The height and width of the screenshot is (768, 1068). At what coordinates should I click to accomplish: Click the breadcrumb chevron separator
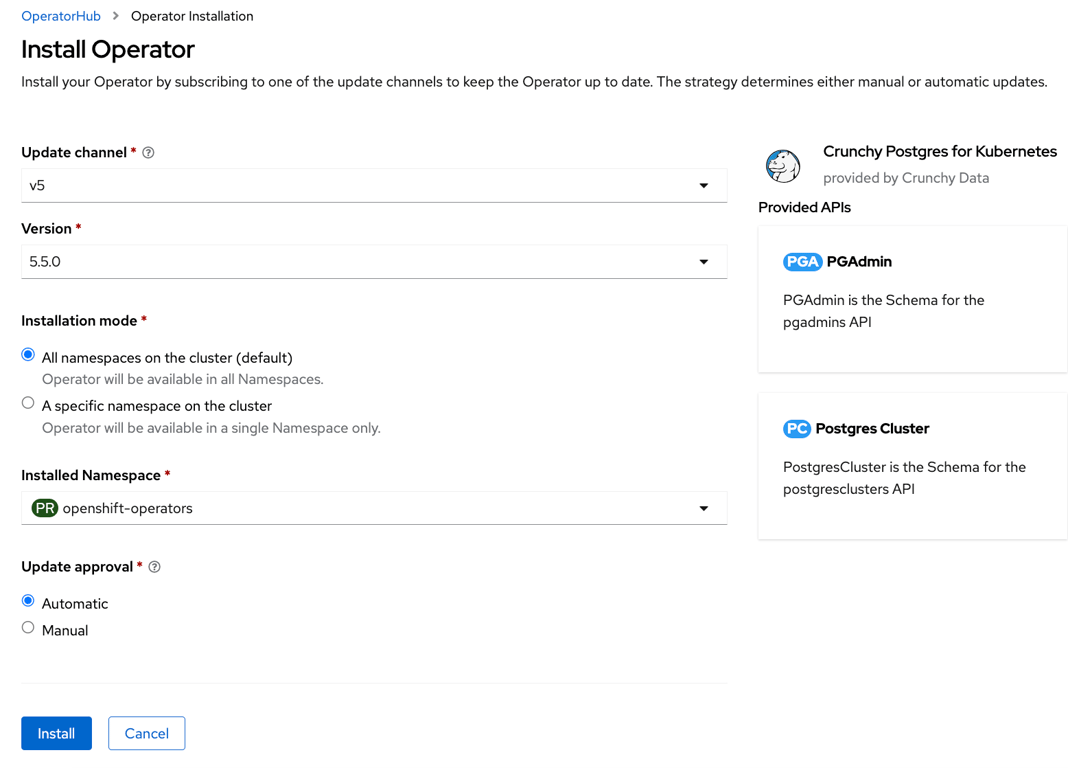click(116, 16)
